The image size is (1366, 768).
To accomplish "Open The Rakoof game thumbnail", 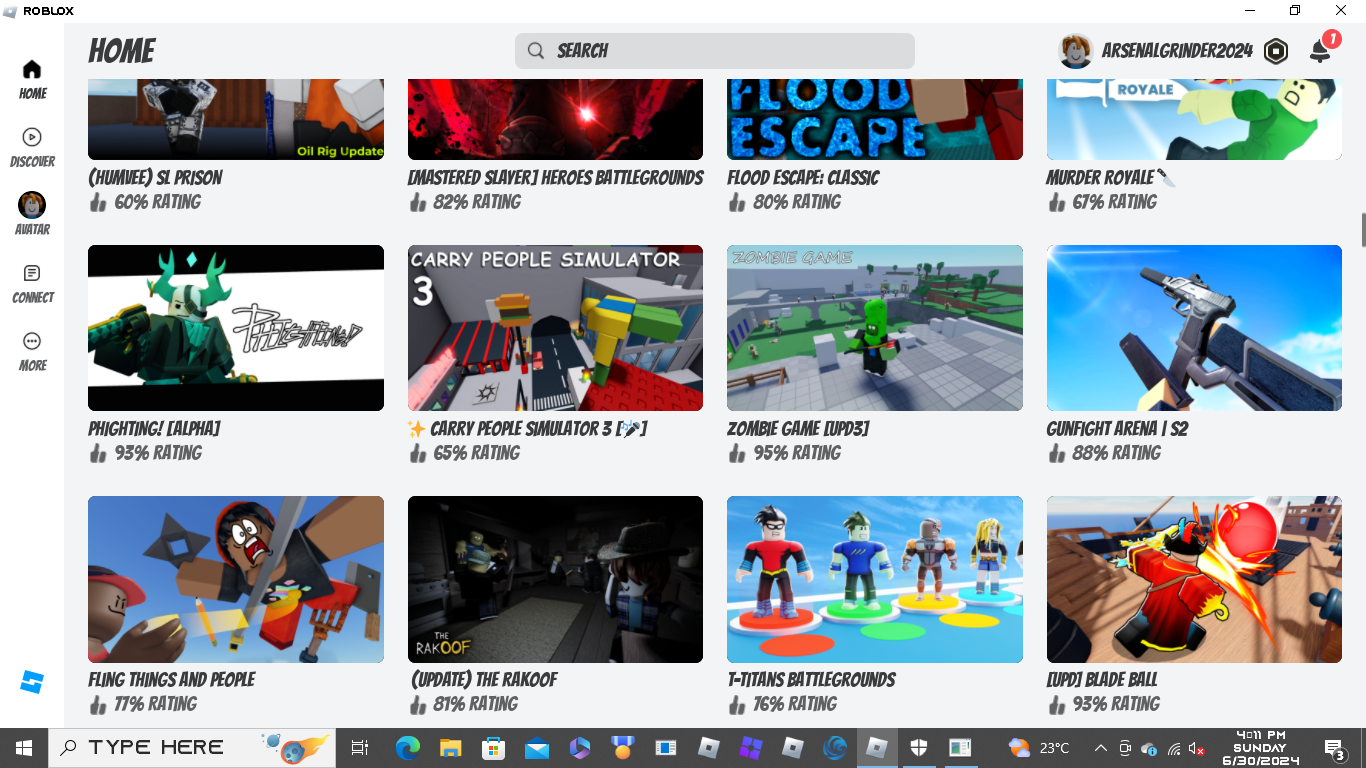I will pos(555,579).
